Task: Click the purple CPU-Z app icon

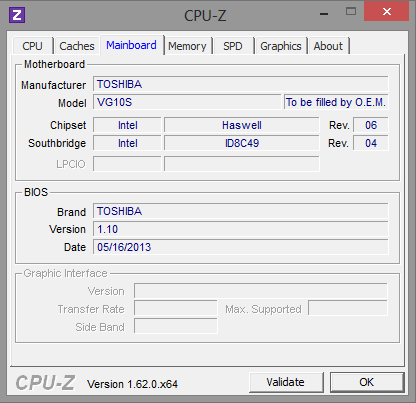Action: coord(17,15)
